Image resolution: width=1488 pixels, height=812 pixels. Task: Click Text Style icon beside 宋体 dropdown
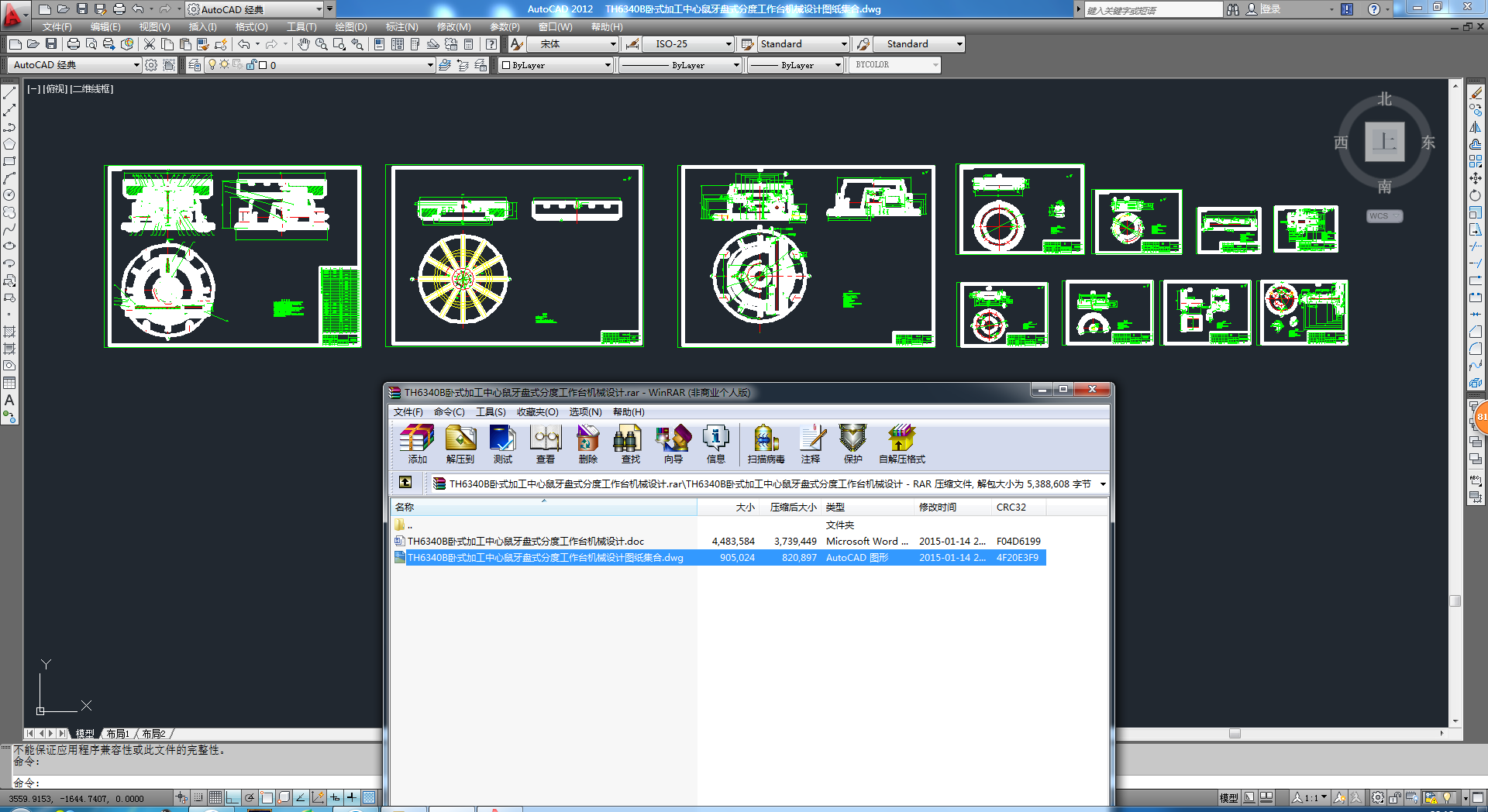518,44
